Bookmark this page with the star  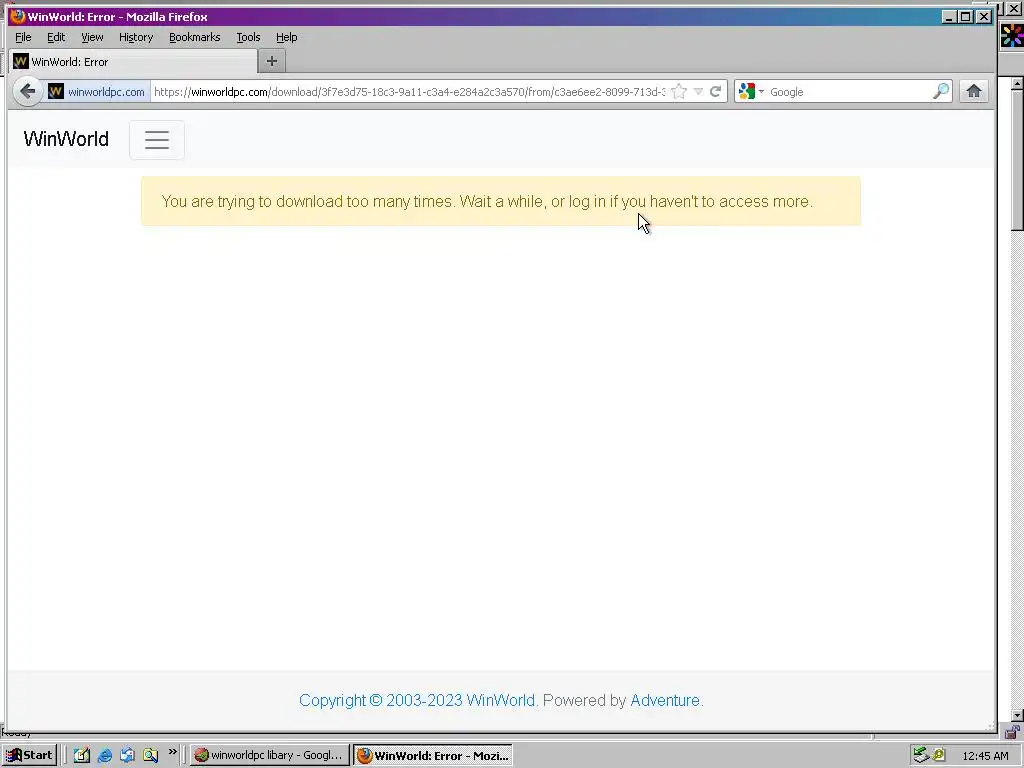679,92
